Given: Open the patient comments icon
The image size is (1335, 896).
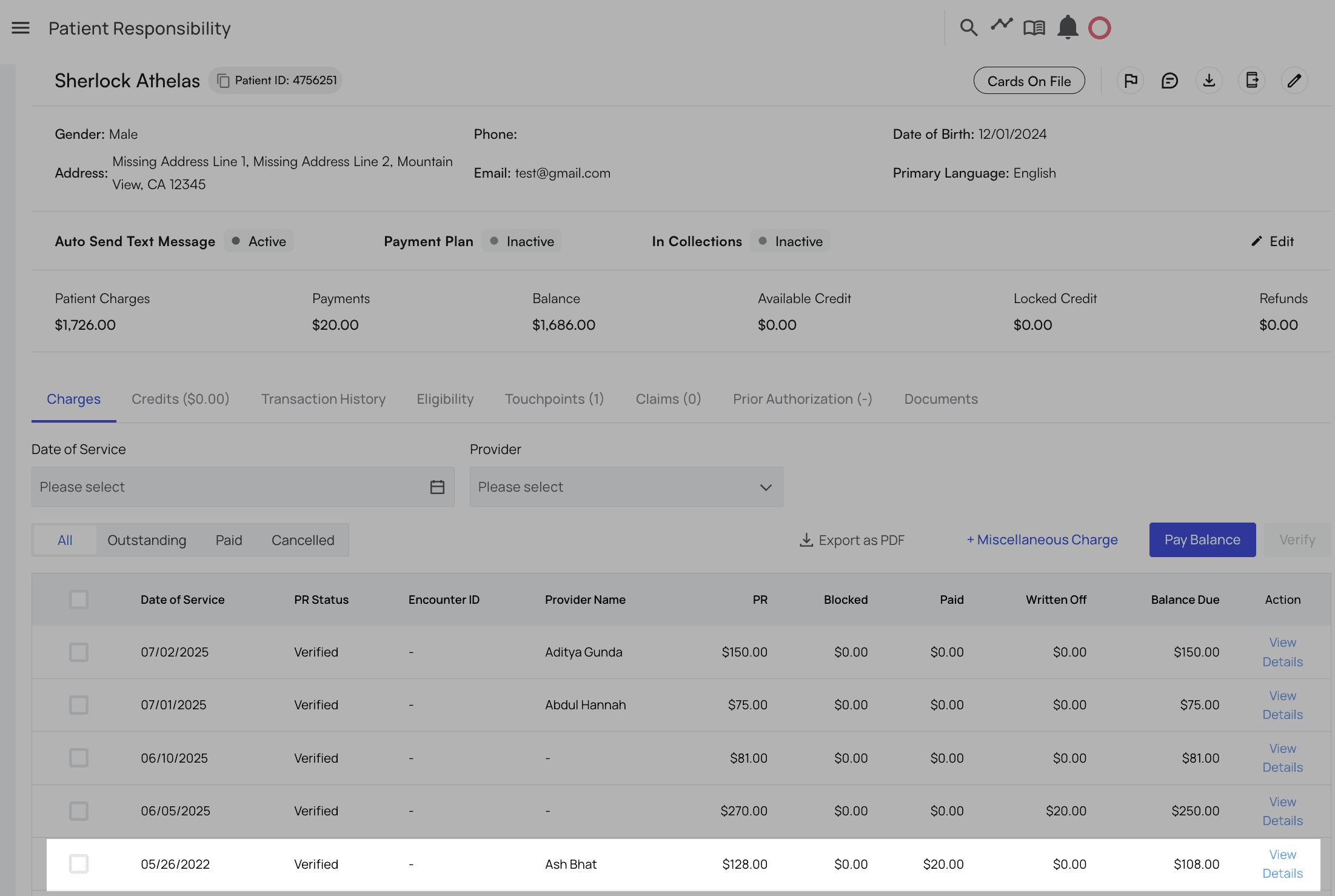Looking at the screenshot, I should tap(1169, 81).
